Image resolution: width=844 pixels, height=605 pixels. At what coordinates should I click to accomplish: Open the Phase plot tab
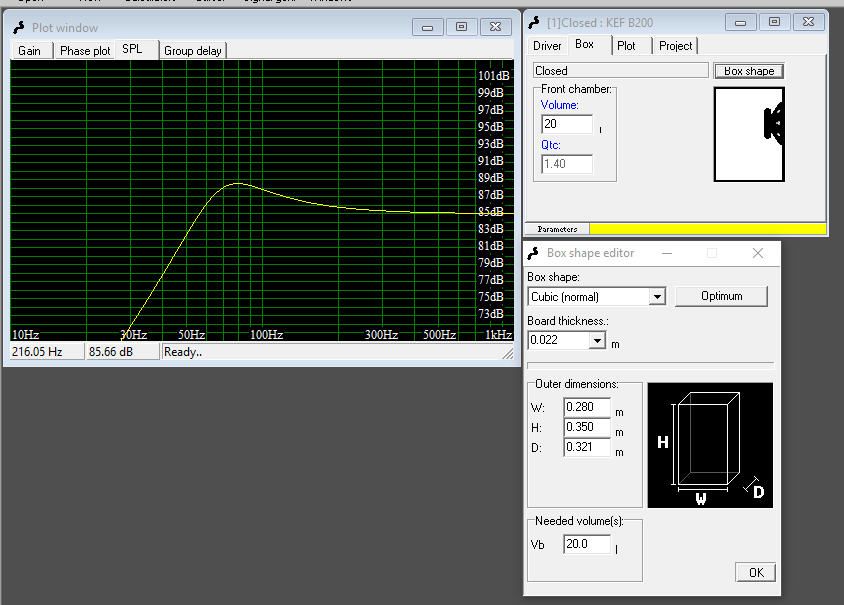click(x=84, y=51)
